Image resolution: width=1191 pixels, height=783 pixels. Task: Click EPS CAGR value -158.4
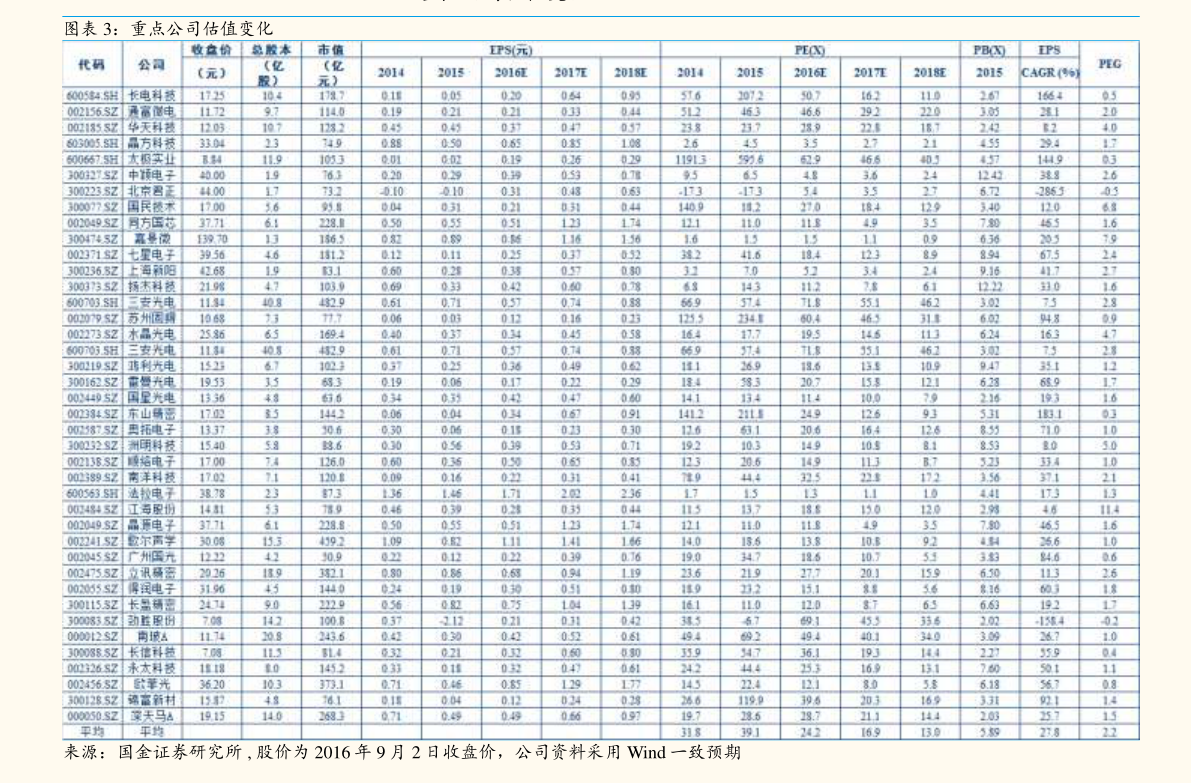pyautogui.click(x=1049, y=621)
